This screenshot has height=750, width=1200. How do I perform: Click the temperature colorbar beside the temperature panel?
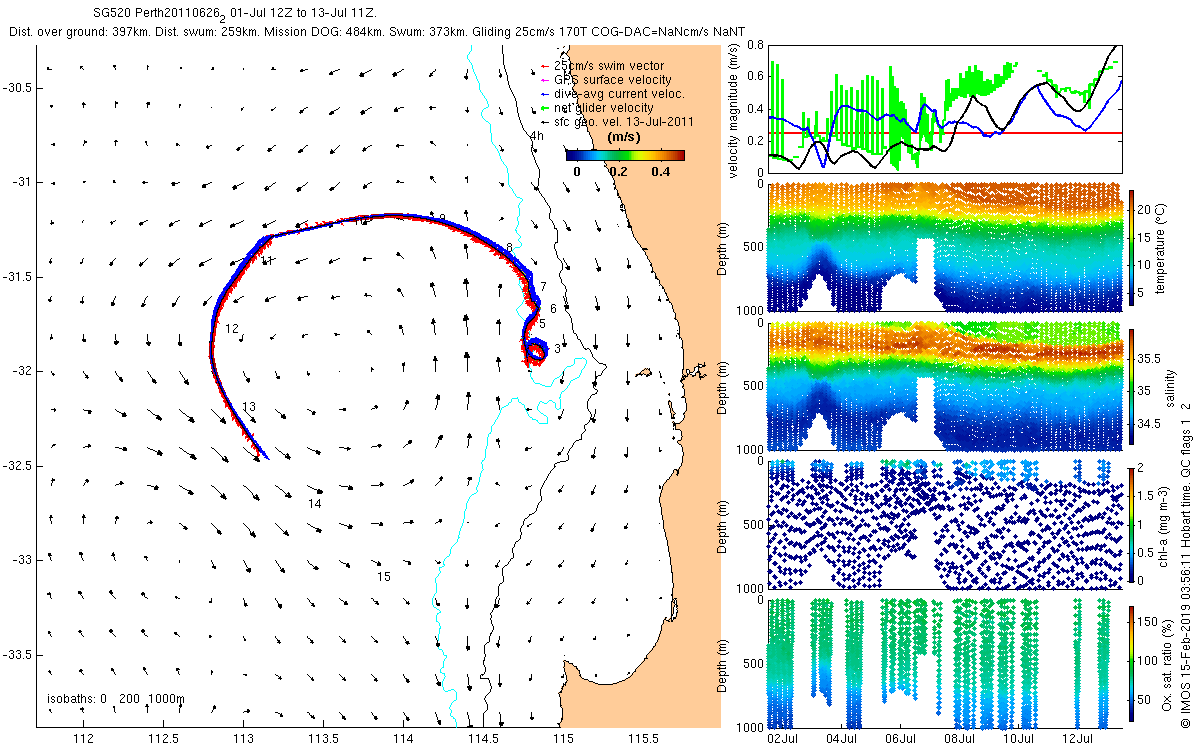coord(1132,248)
